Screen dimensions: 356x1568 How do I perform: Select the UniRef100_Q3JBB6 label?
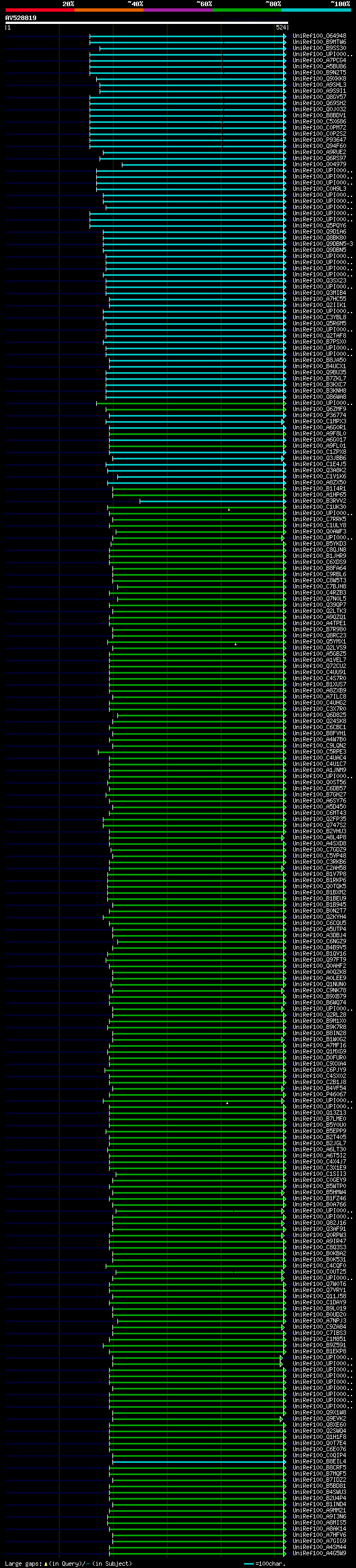(319, 458)
